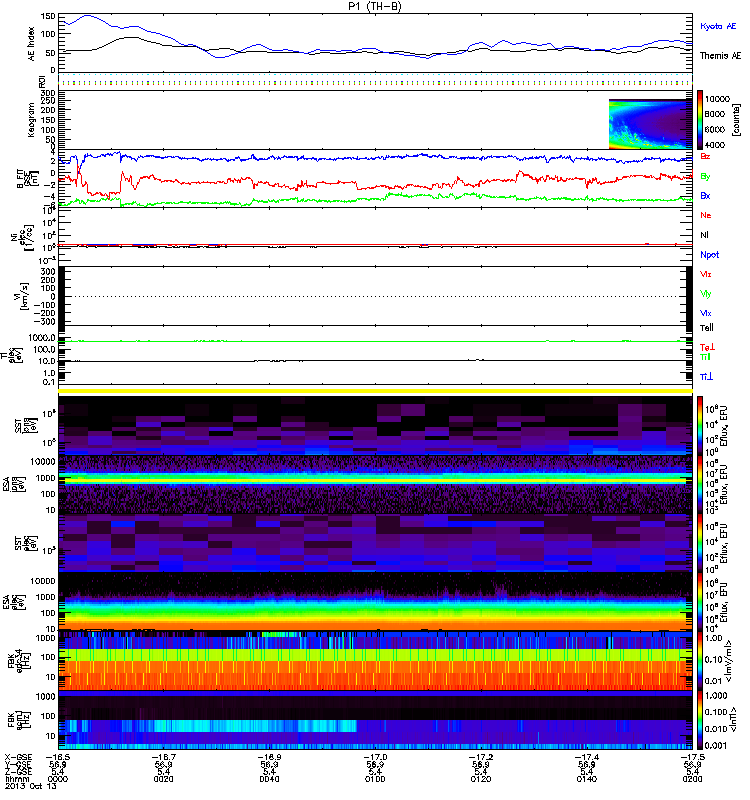Click the date label "2013 Oct 13"
This screenshot has height=800, width=750.
(31, 786)
